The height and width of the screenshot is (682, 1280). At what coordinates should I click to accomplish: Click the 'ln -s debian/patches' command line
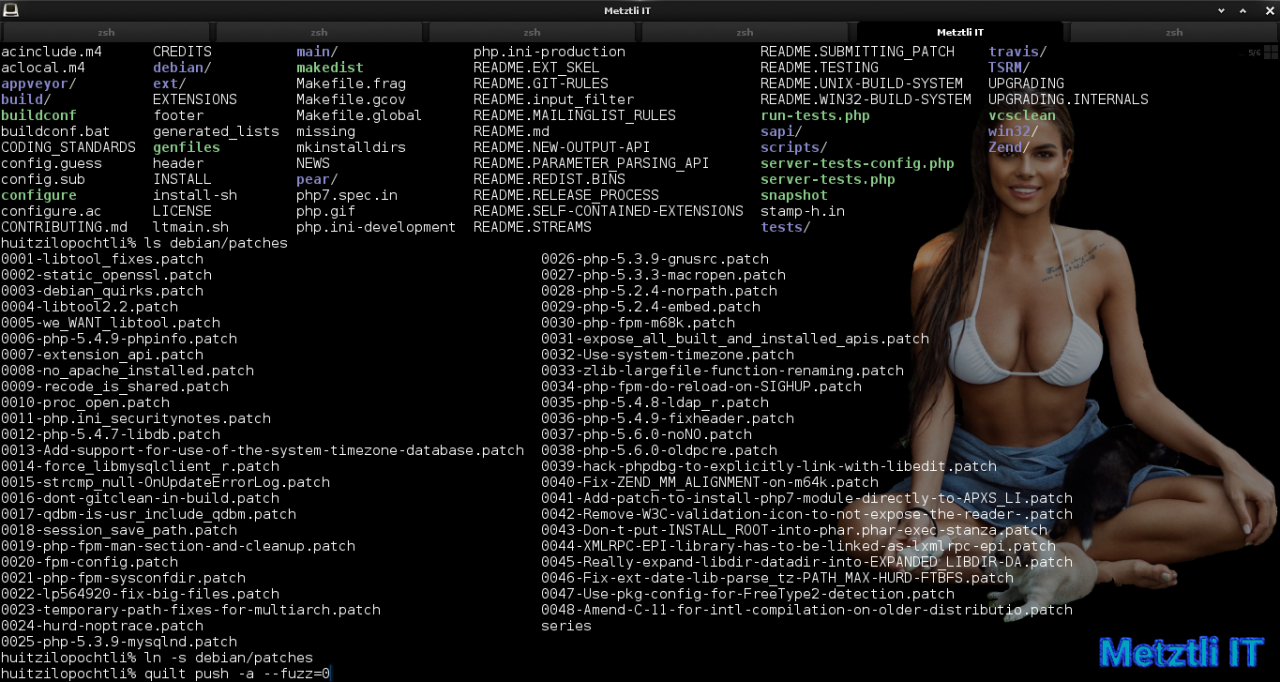pos(157,658)
